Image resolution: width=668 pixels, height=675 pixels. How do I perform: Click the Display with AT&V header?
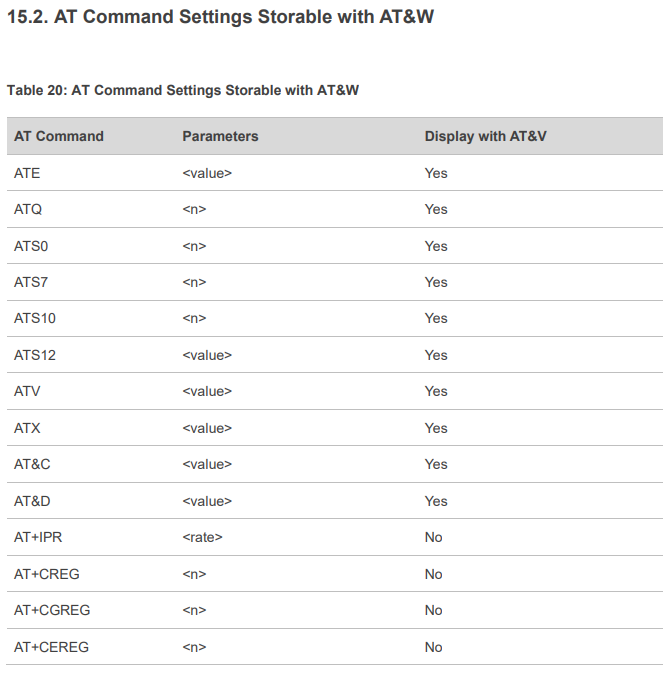[486, 136]
